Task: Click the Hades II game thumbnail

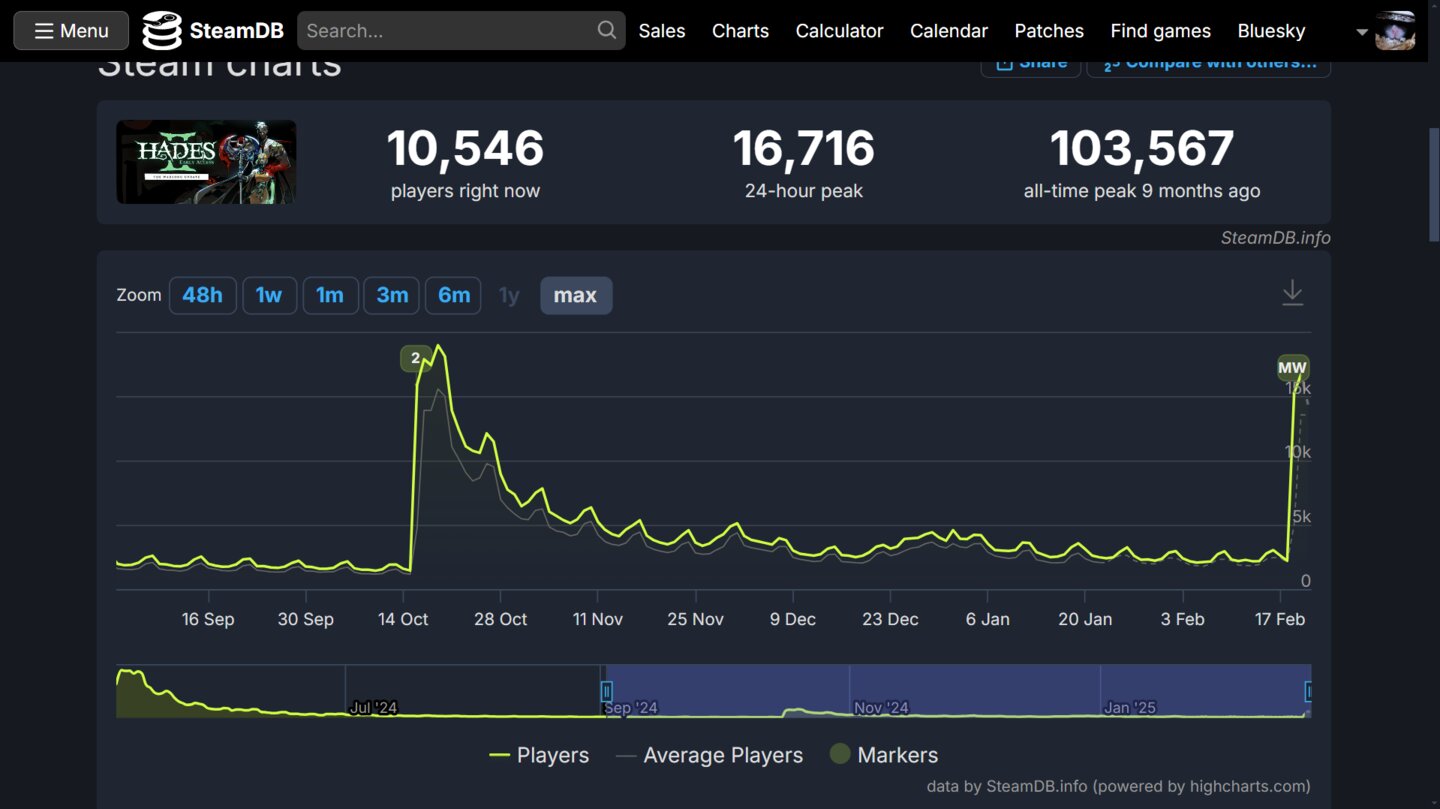Action: tap(206, 162)
